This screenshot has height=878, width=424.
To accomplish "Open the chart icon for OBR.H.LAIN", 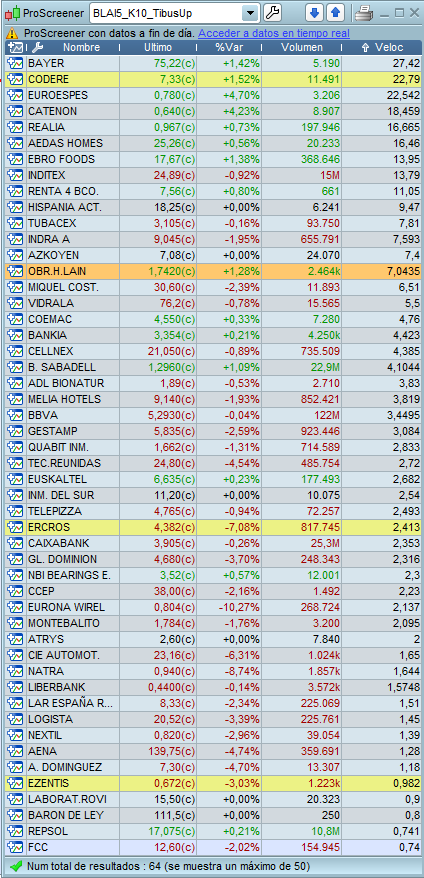I will click(x=13, y=271).
